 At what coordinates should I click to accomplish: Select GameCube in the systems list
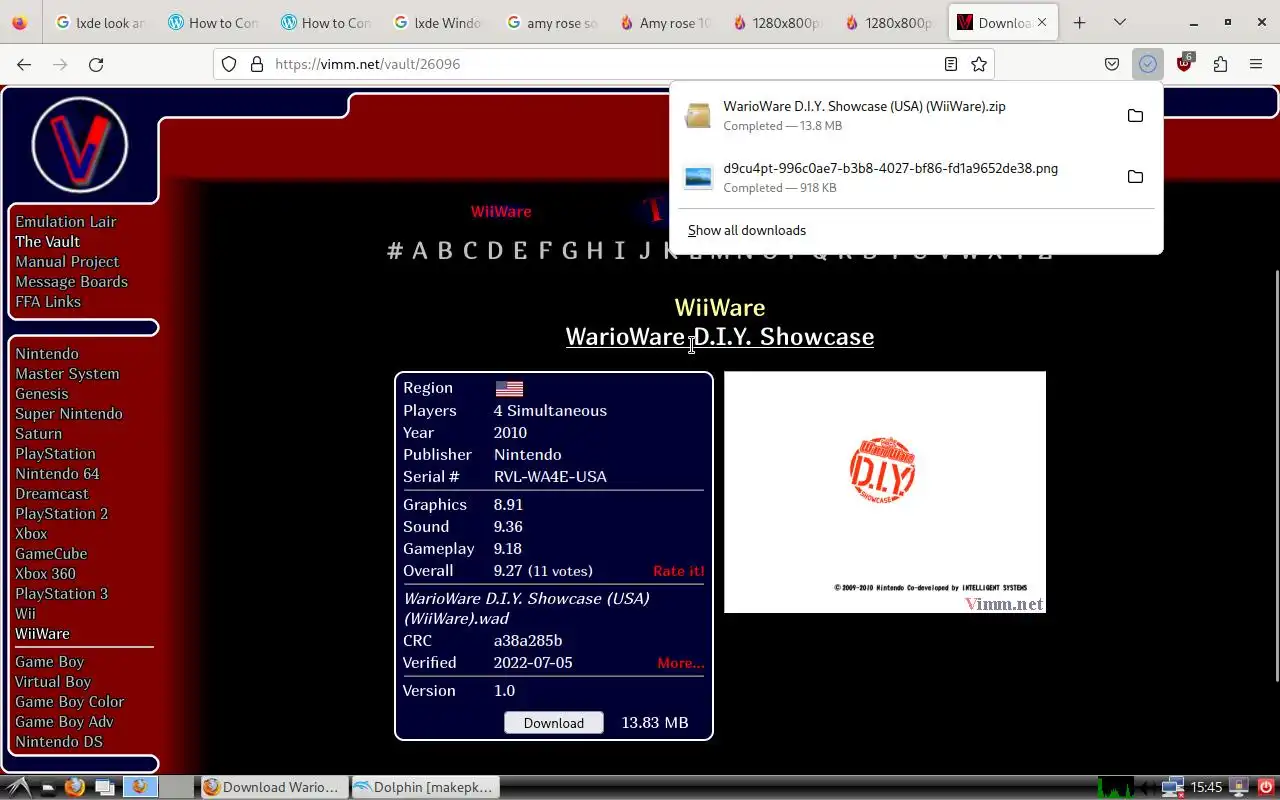pyautogui.click(x=51, y=554)
